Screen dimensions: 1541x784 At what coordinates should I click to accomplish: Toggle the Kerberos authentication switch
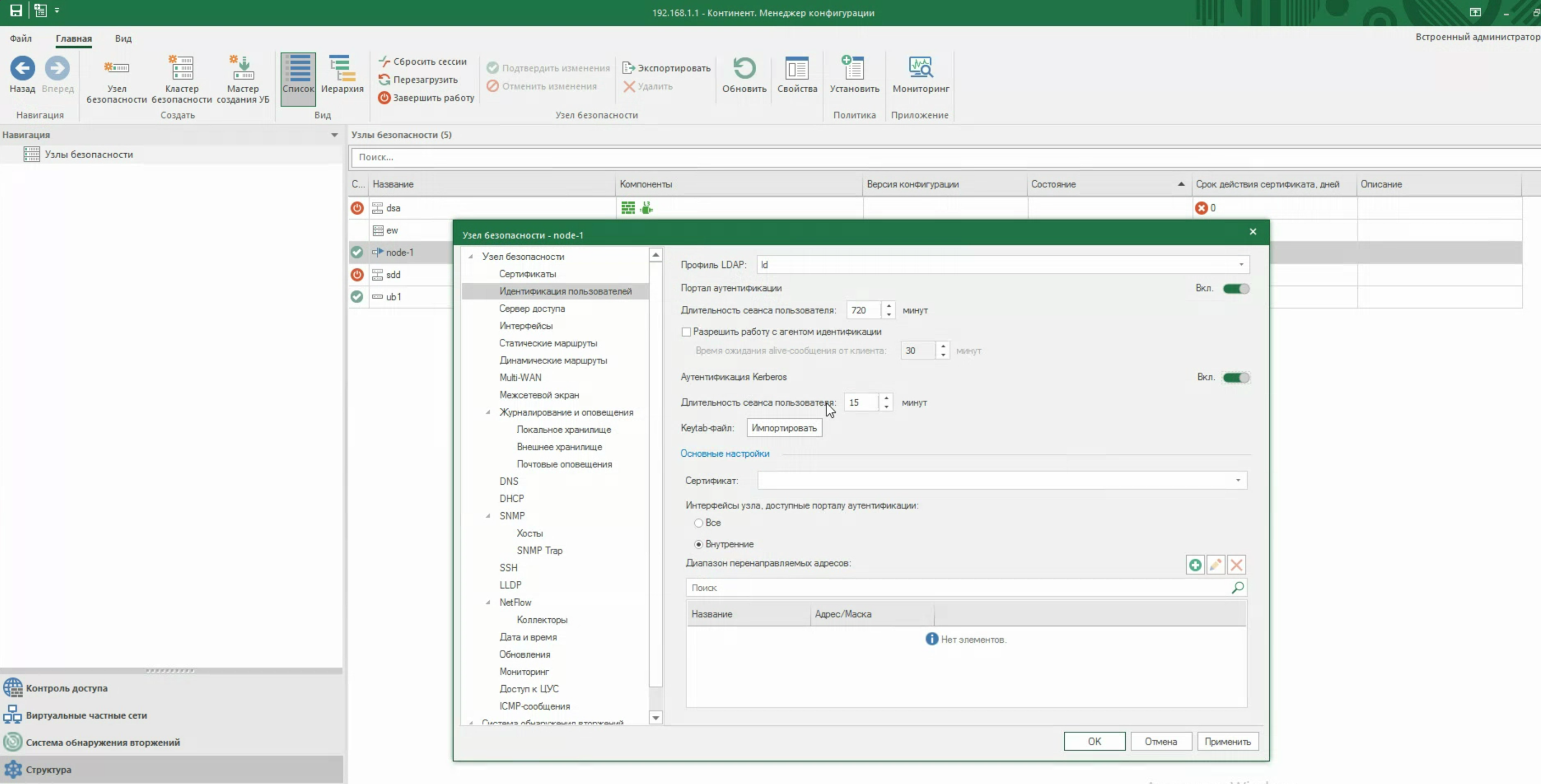pyautogui.click(x=1236, y=377)
